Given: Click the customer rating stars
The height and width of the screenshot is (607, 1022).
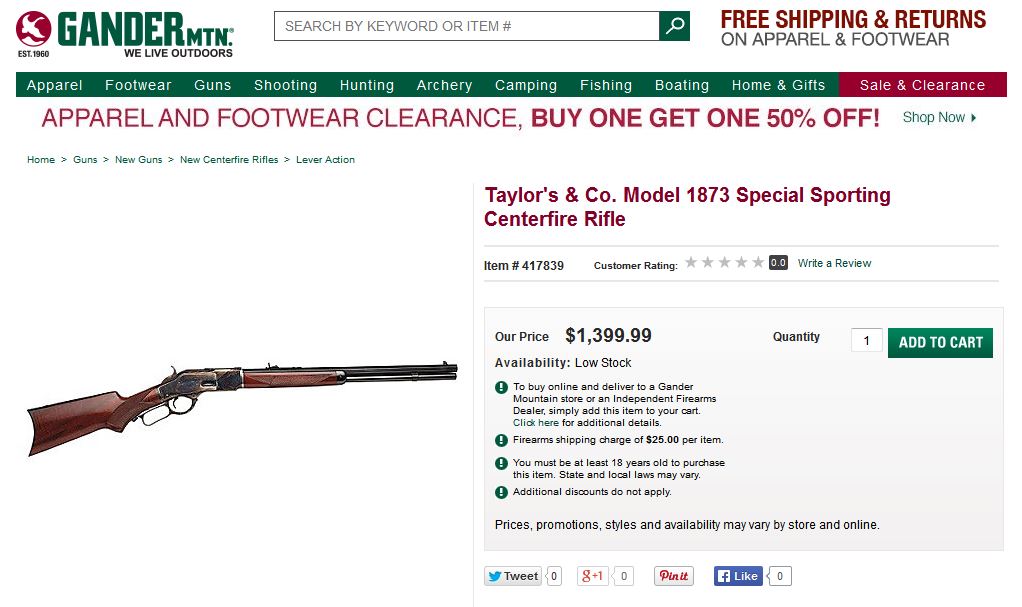Looking at the screenshot, I should pos(725,263).
